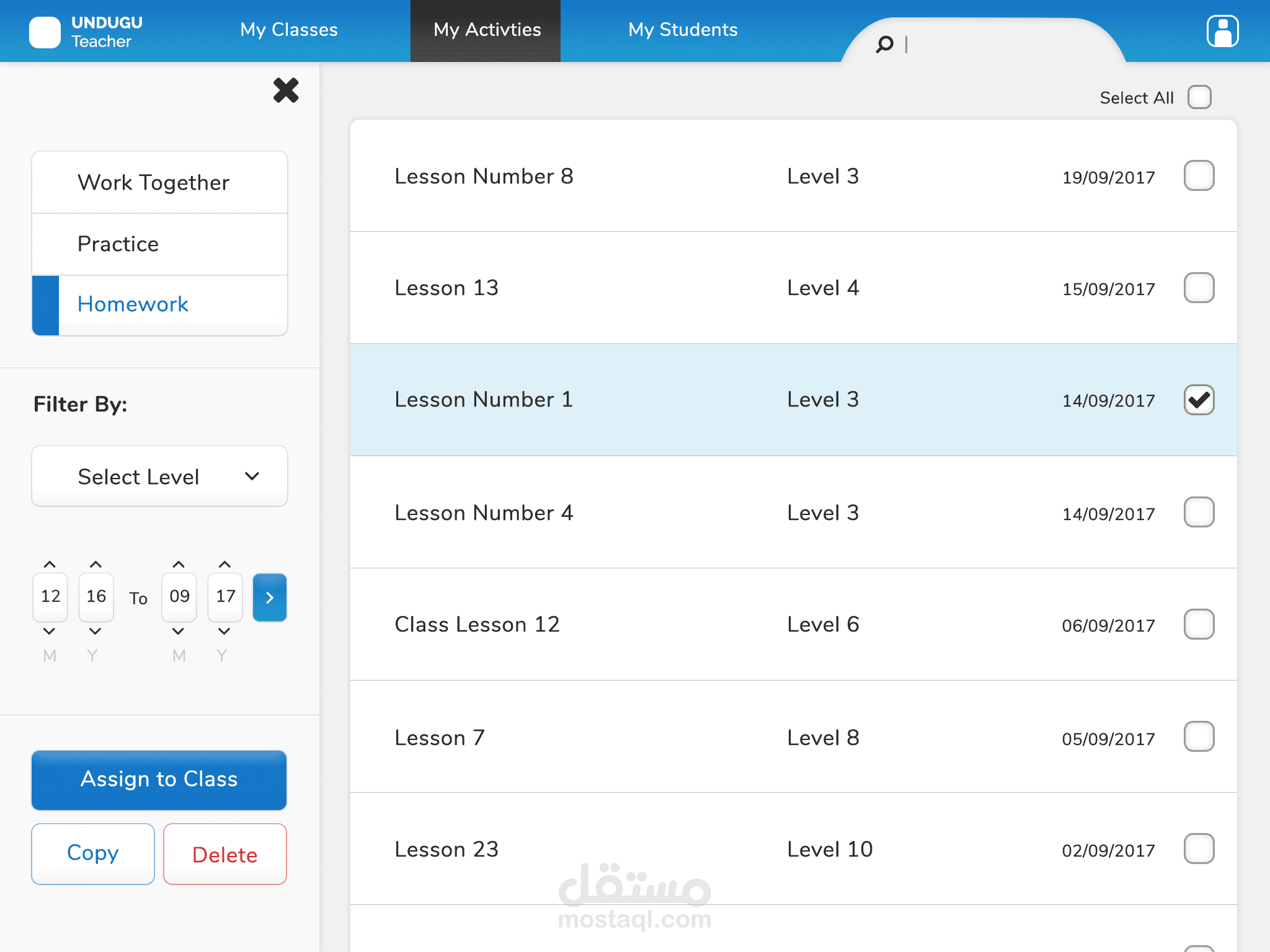Decrease the start year with the down arrow

tap(95, 632)
